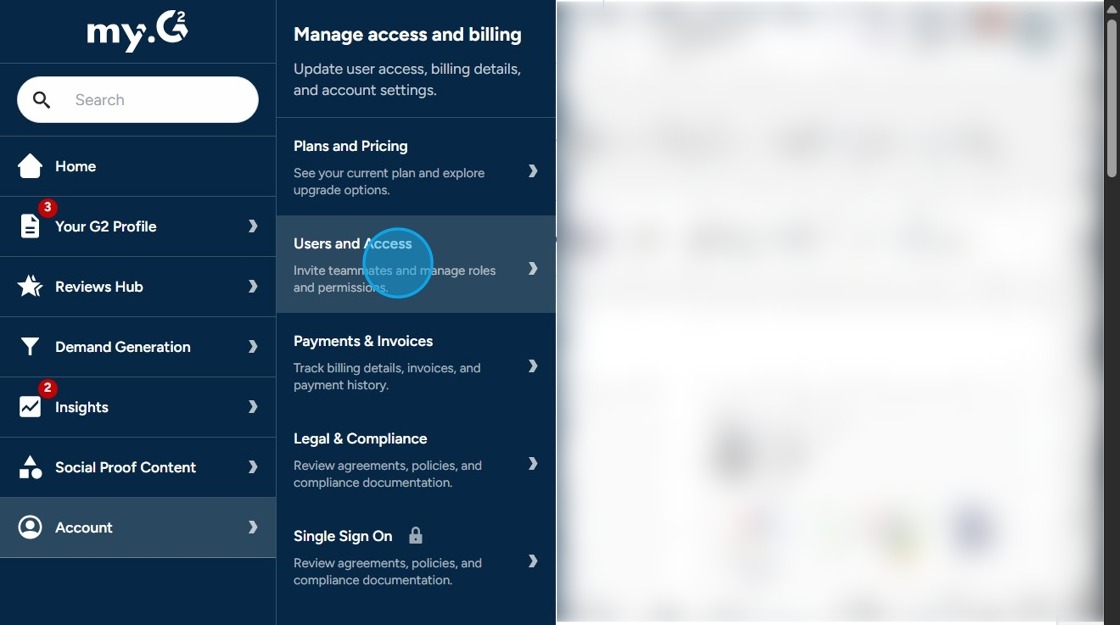Screen dimensions: 1120x625
Task: Click the red 3 badge on Your G2 Profile
Action: 47,207
